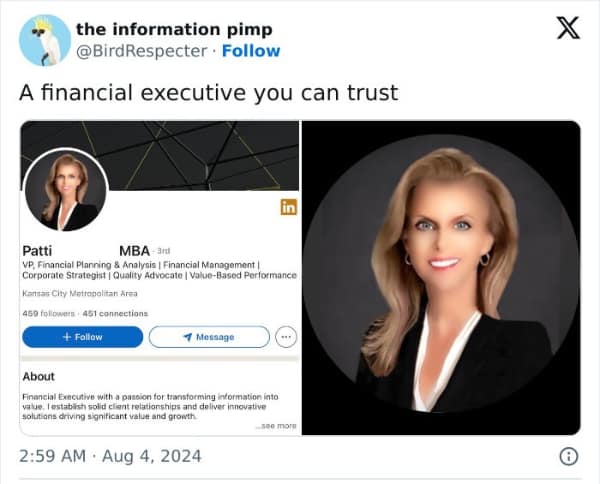Screen dimensions: 600x484
Task: Click the display name the information pimp
Action: coord(174,29)
